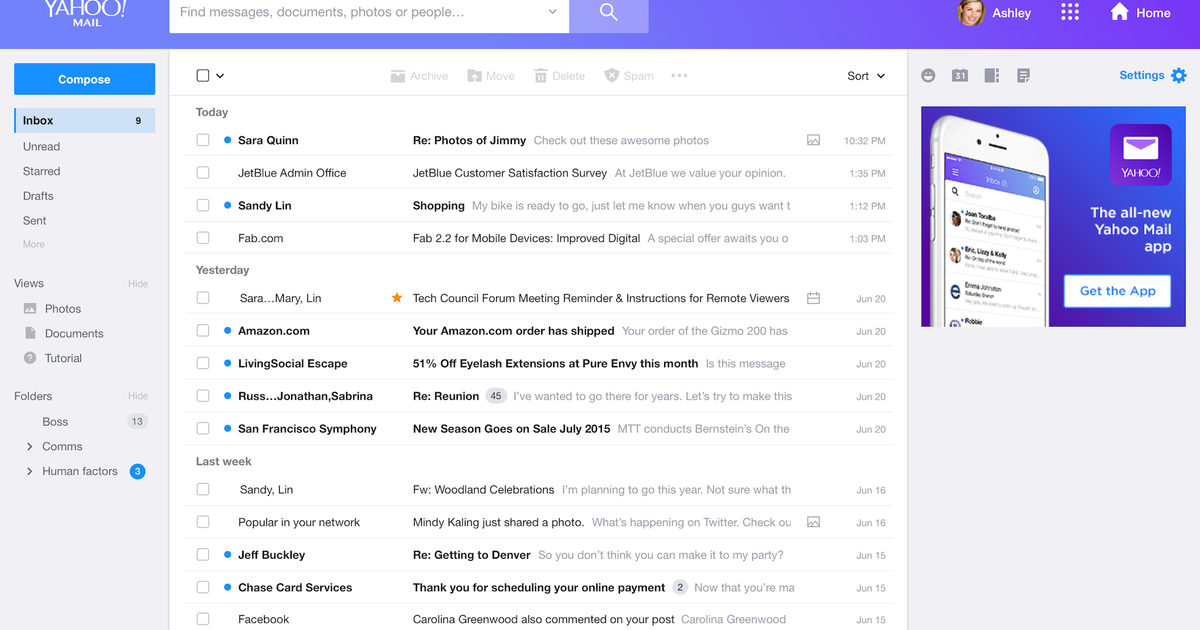
Task: Click the Photos view icon
Action: click(x=30, y=309)
